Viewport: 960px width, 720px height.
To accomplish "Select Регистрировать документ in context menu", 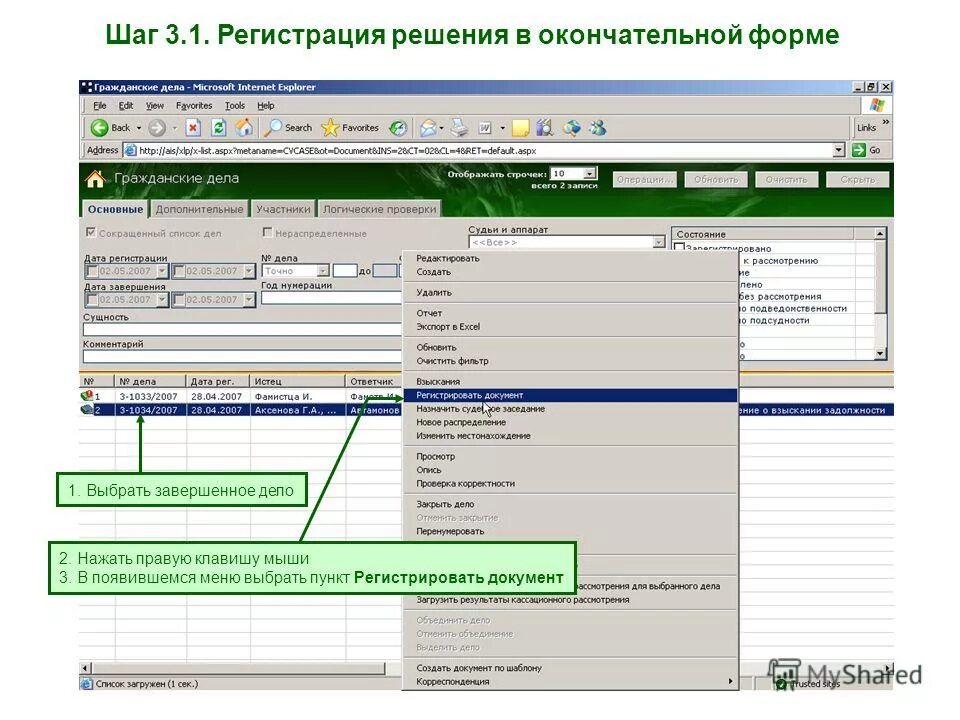I will (570, 396).
